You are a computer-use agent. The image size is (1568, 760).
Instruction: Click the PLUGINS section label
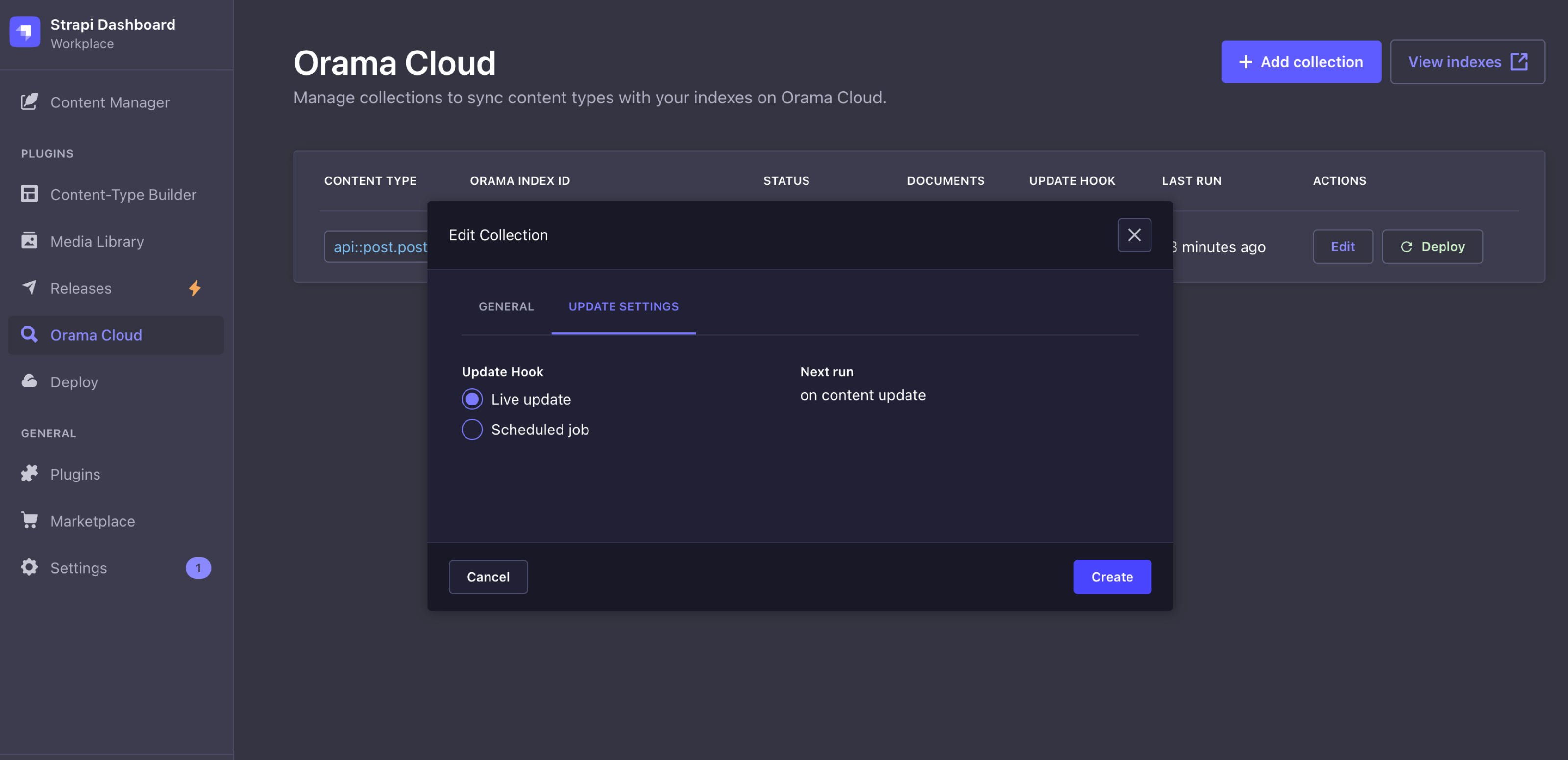pos(47,153)
